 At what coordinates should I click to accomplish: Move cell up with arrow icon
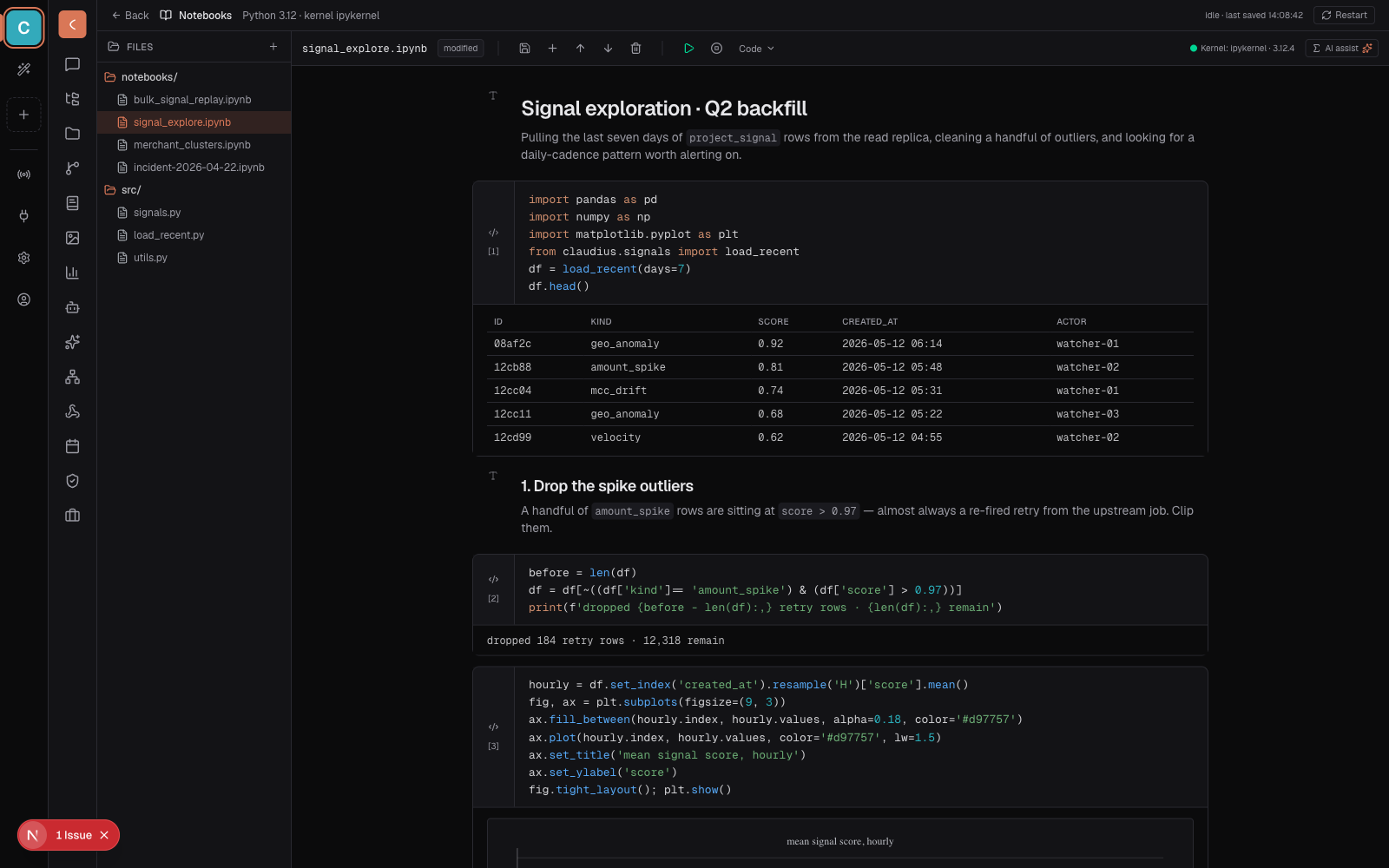tap(580, 49)
